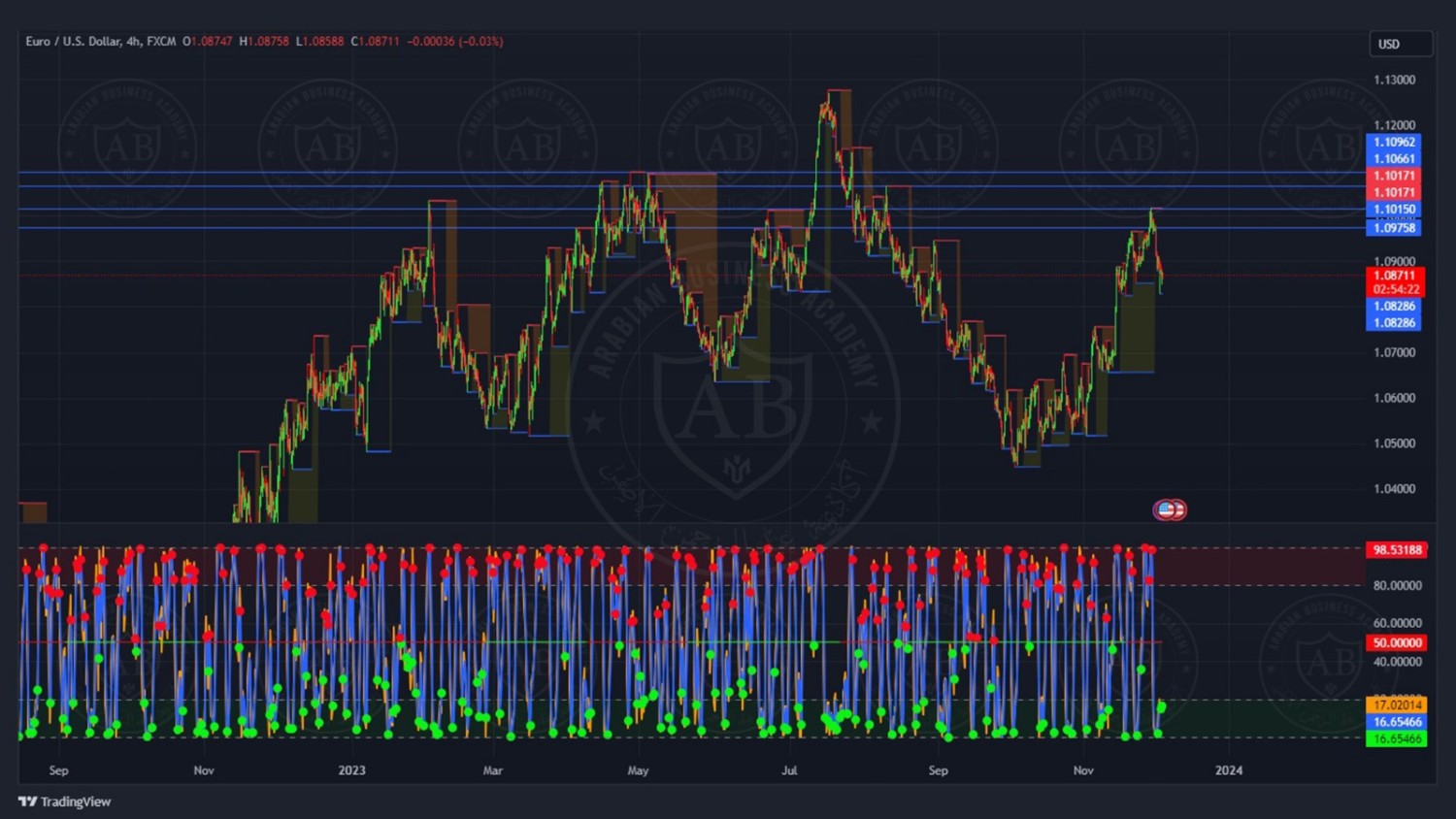Viewport: 1456px width, 819px height.
Task: Click the 2024 label on time axis
Action: click(1229, 770)
